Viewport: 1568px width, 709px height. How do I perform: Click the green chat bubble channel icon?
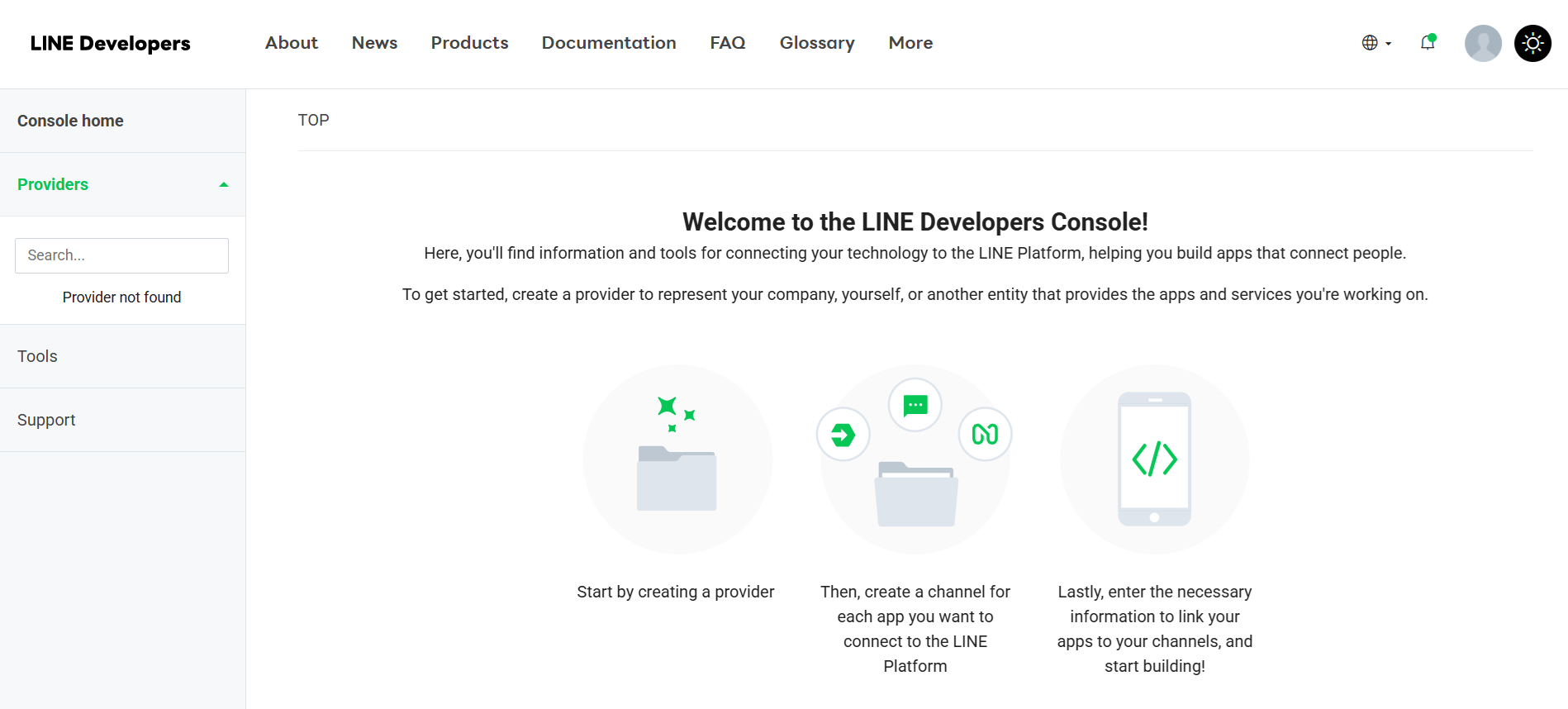click(915, 405)
